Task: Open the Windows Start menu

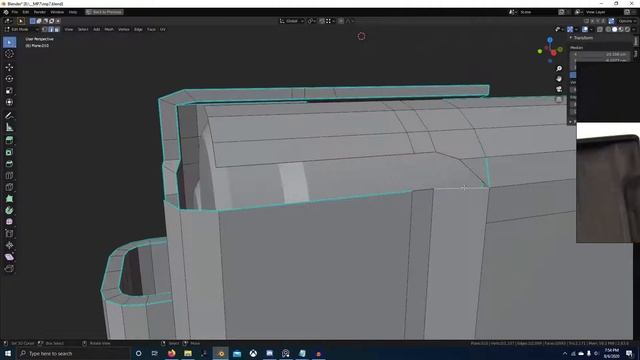Action: tap(8, 353)
